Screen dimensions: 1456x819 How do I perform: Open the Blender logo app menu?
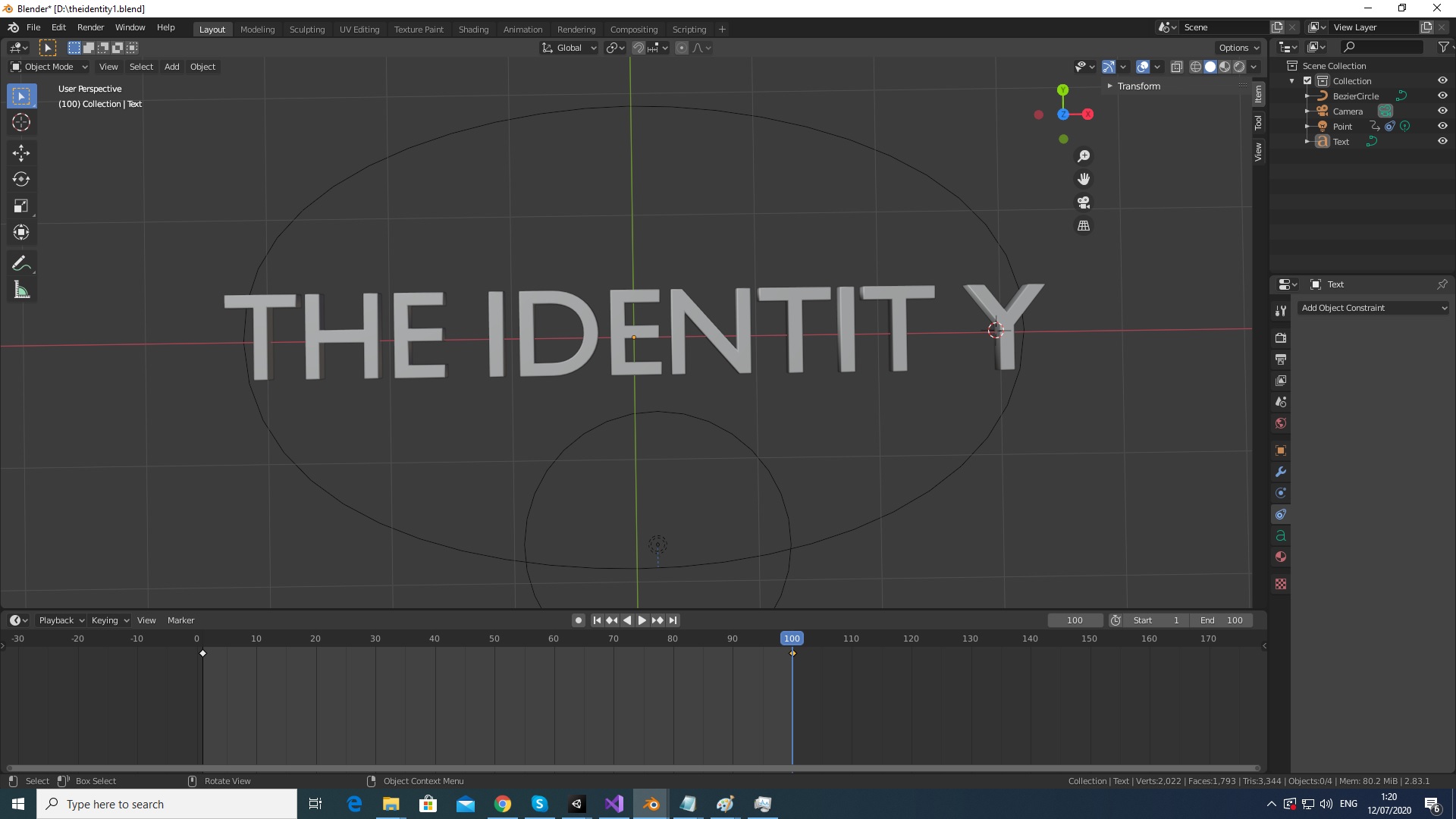click(13, 27)
